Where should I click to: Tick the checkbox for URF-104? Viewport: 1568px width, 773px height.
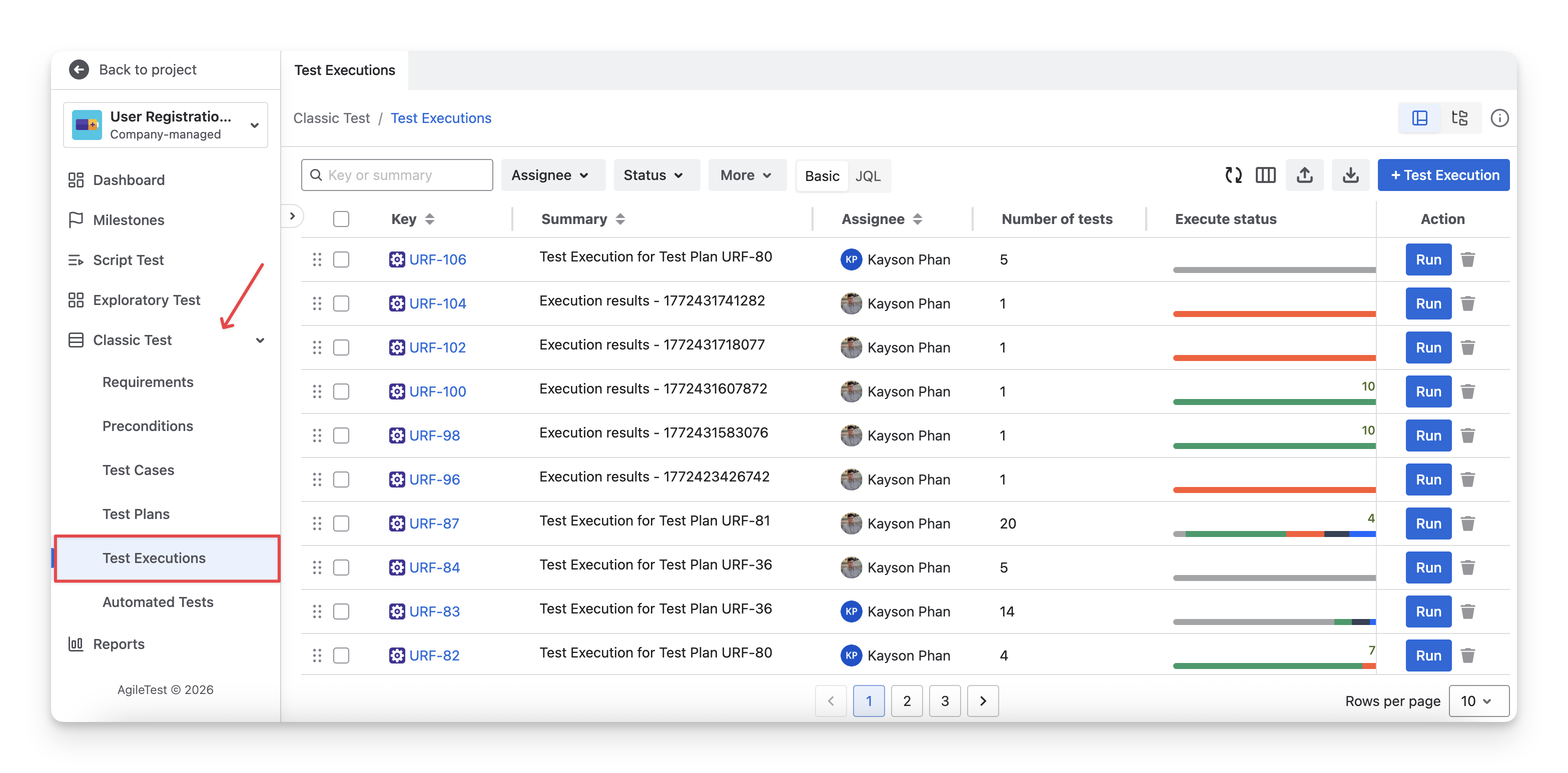pyautogui.click(x=341, y=303)
